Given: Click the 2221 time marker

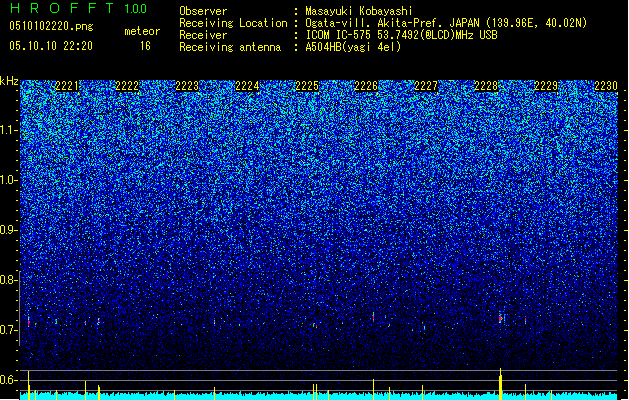Looking at the screenshot, I should tap(67, 86).
